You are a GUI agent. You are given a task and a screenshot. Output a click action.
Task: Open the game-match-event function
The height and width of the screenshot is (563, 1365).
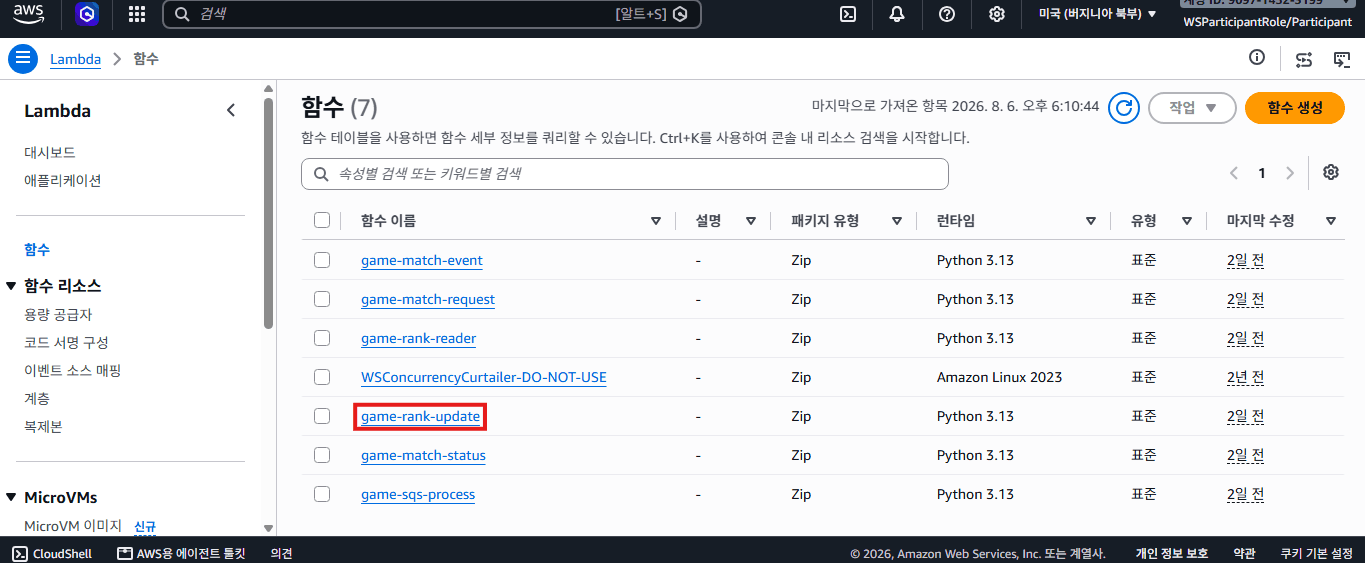pos(422,260)
